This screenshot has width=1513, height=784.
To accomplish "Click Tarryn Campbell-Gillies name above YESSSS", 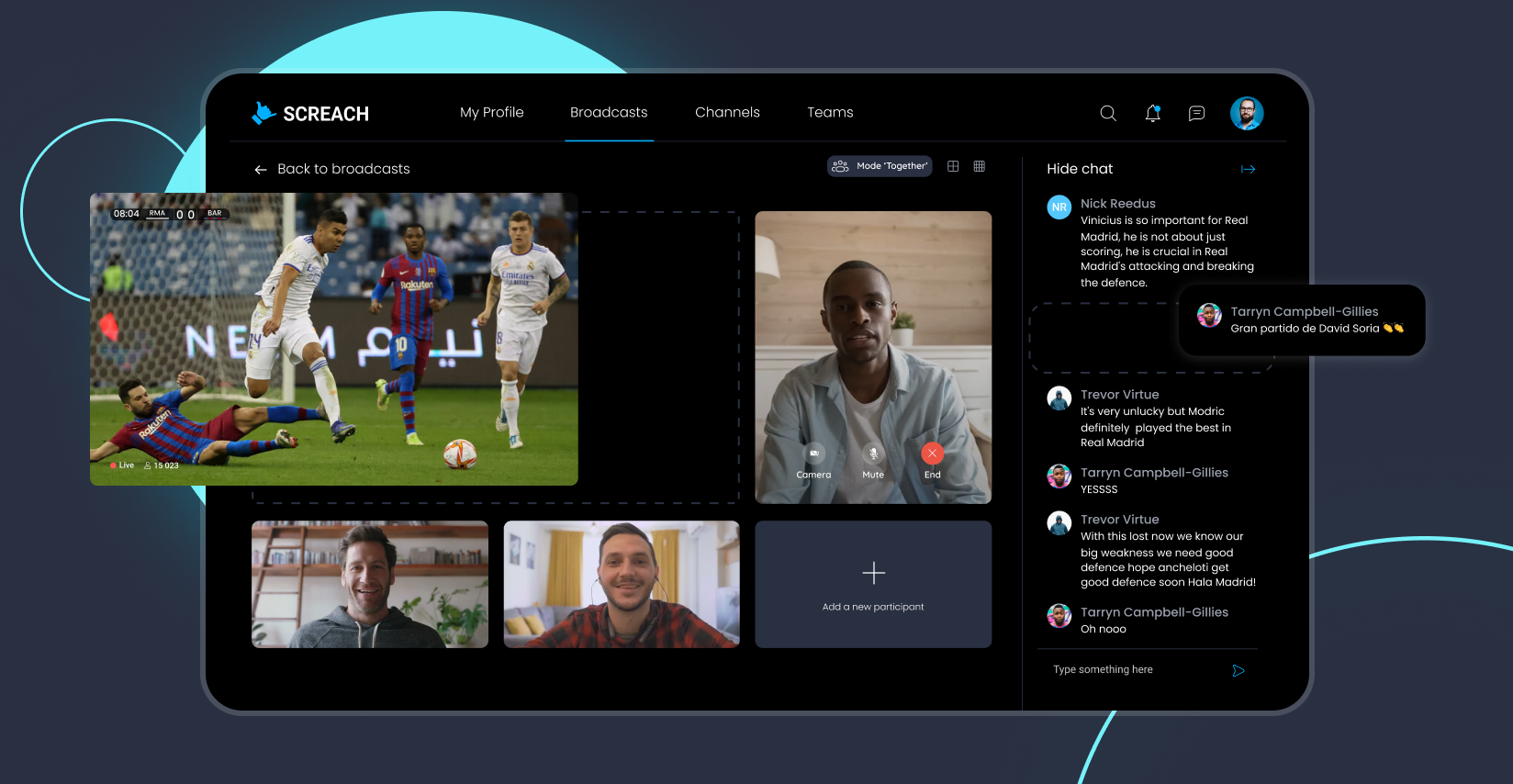I will point(1154,473).
